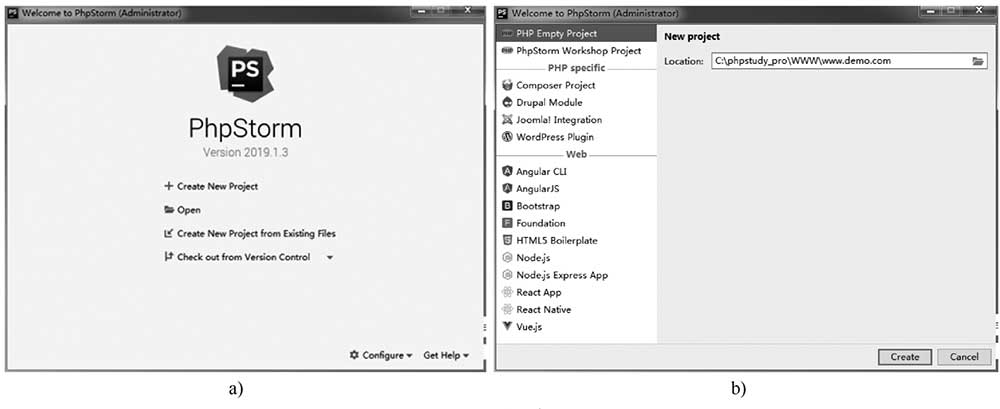1000x409 pixels.
Task: Click the Joomla! Integration icon
Action: 508,119
